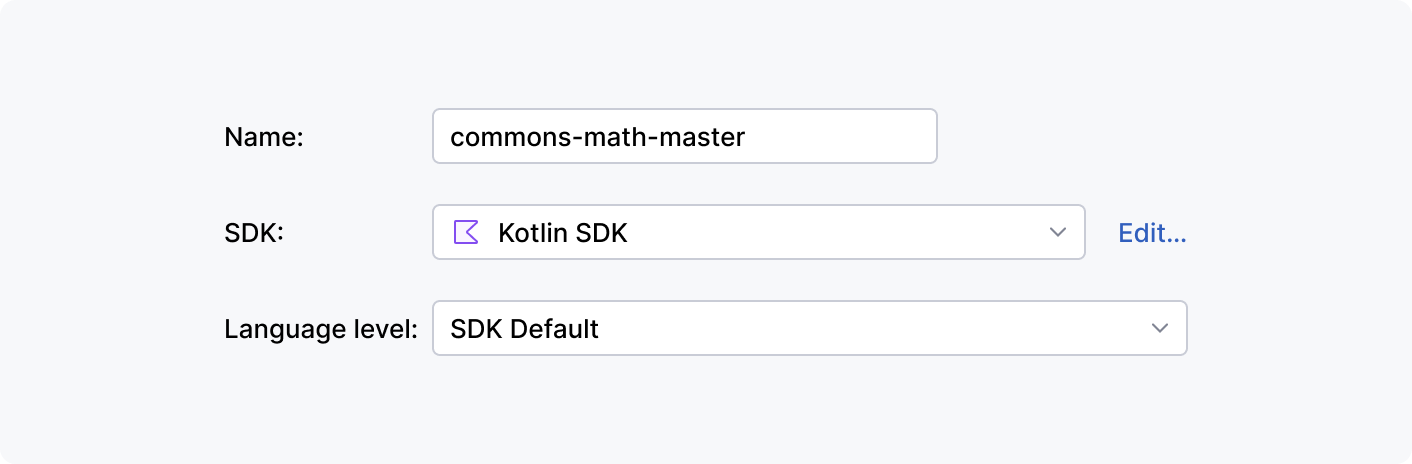Image resolution: width=1412 pixels, height=464 pixels.
Task: Select the "SDK Default" text in Language level
Action: (524, 328)
